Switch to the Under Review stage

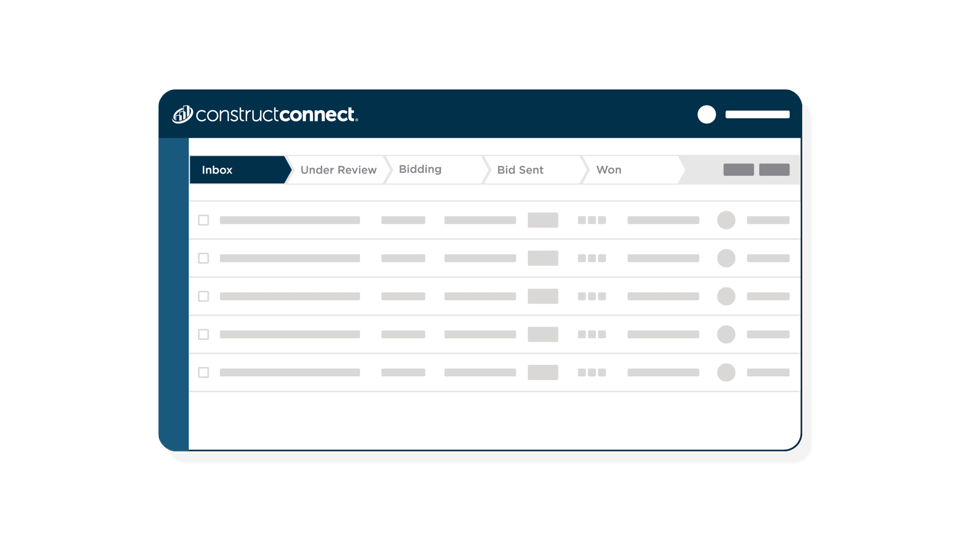(x=338, y=170)
